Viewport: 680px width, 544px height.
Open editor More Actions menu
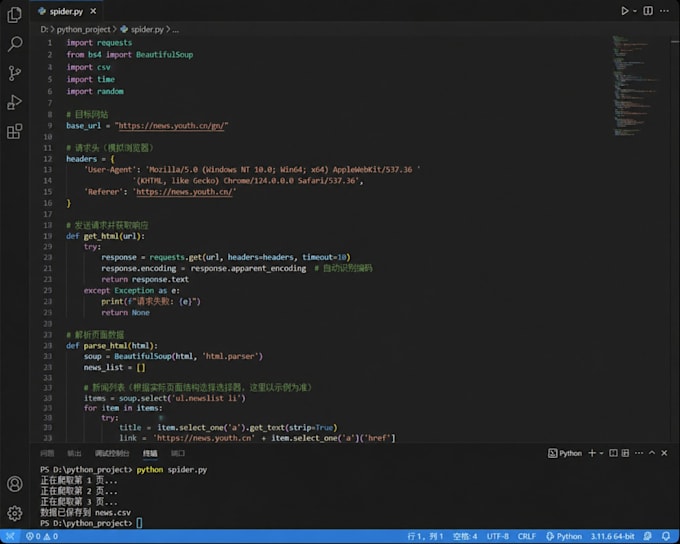pyautogui.click(x=664, y=11)
